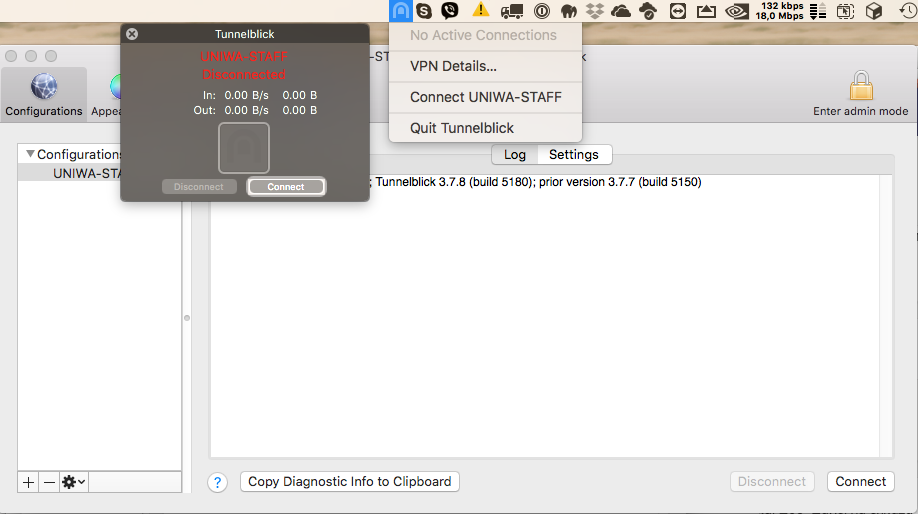Open the Viber menu bar icon

(x=450, y=11)
